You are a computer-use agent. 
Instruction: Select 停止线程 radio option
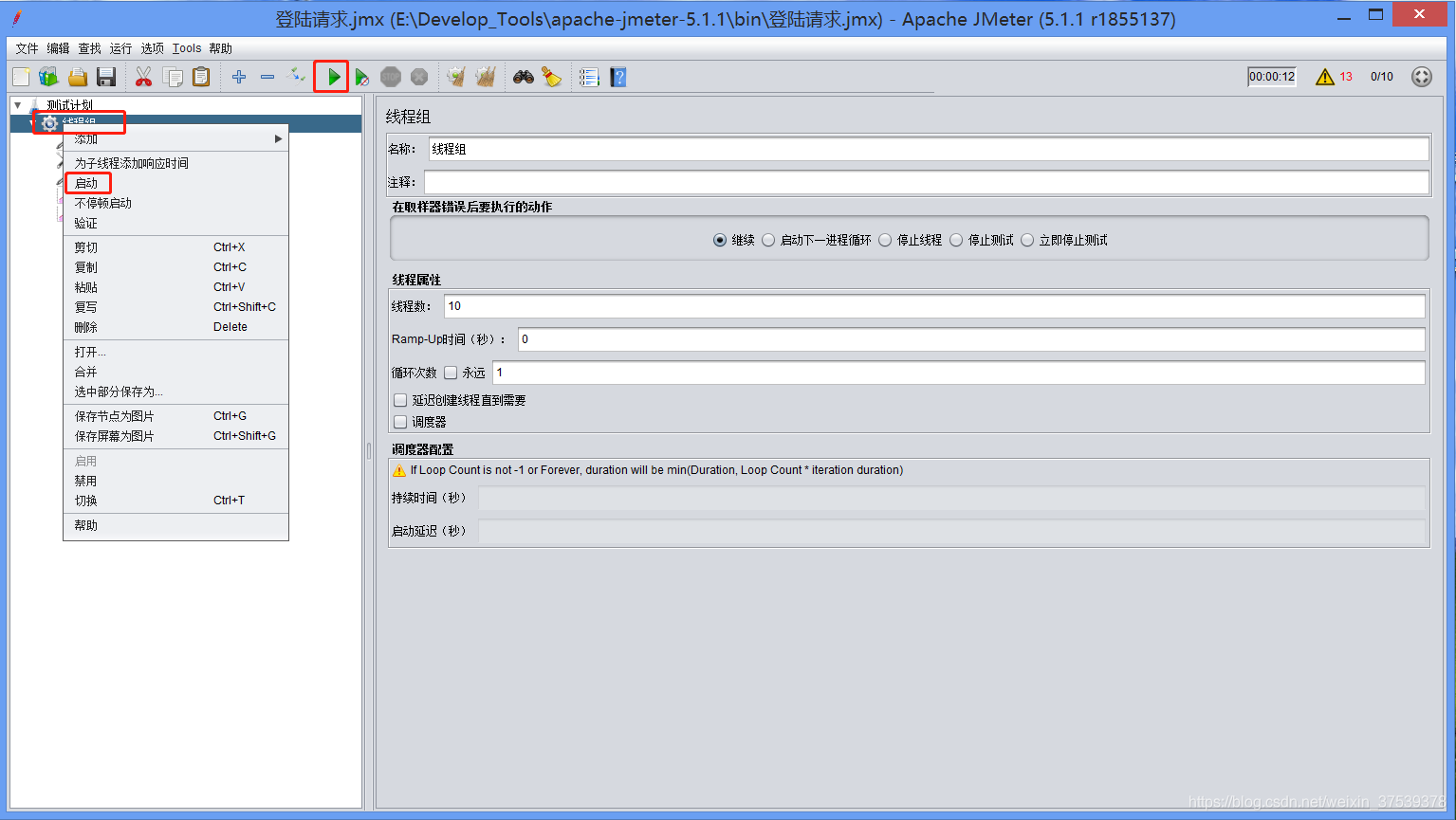tap(885, 240)
